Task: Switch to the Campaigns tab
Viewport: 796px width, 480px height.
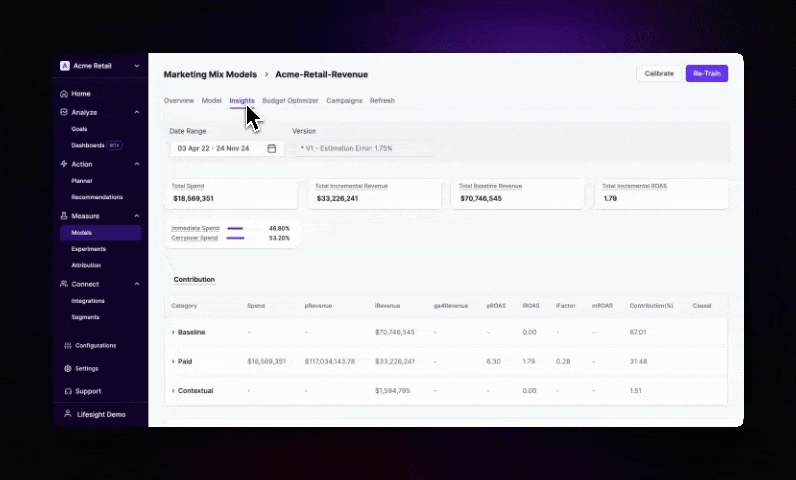Action: tap(344, 100)
